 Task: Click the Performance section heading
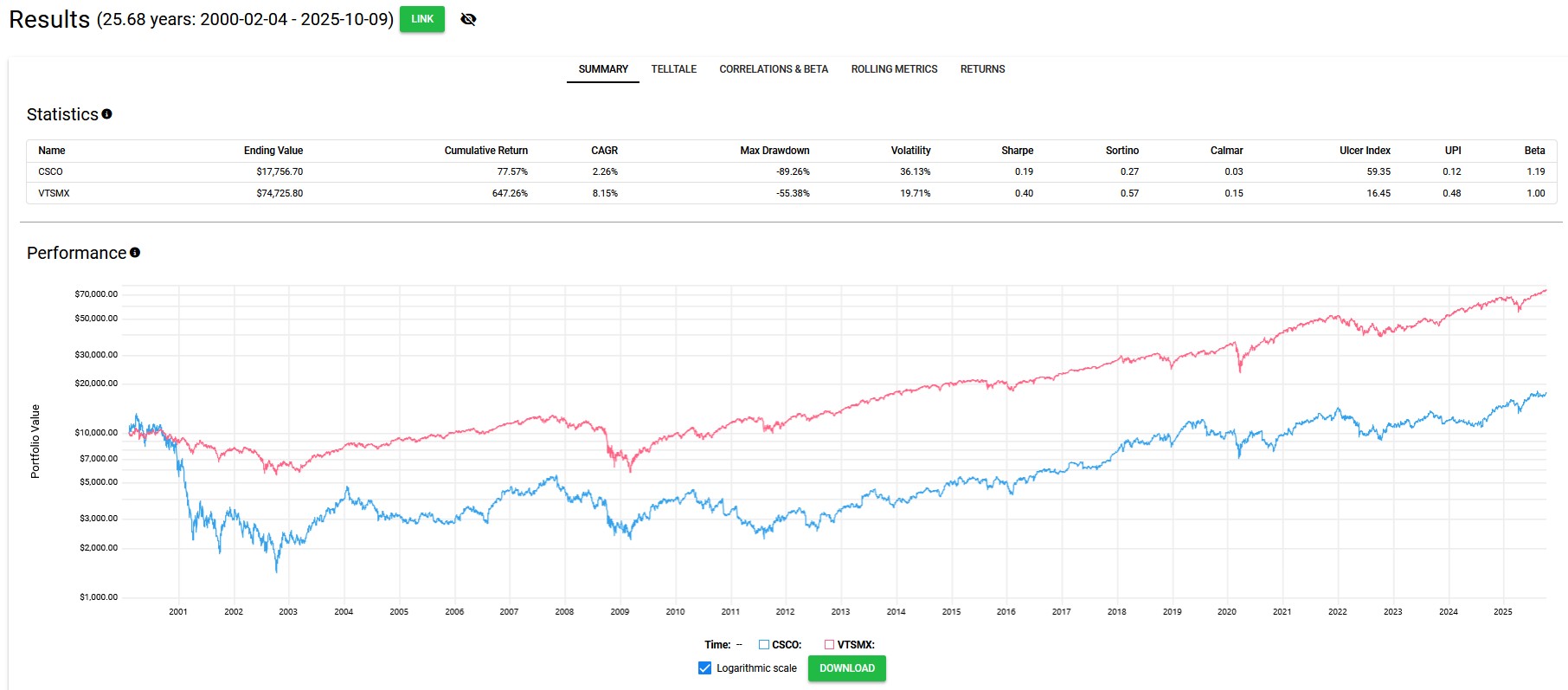(77, 253)
